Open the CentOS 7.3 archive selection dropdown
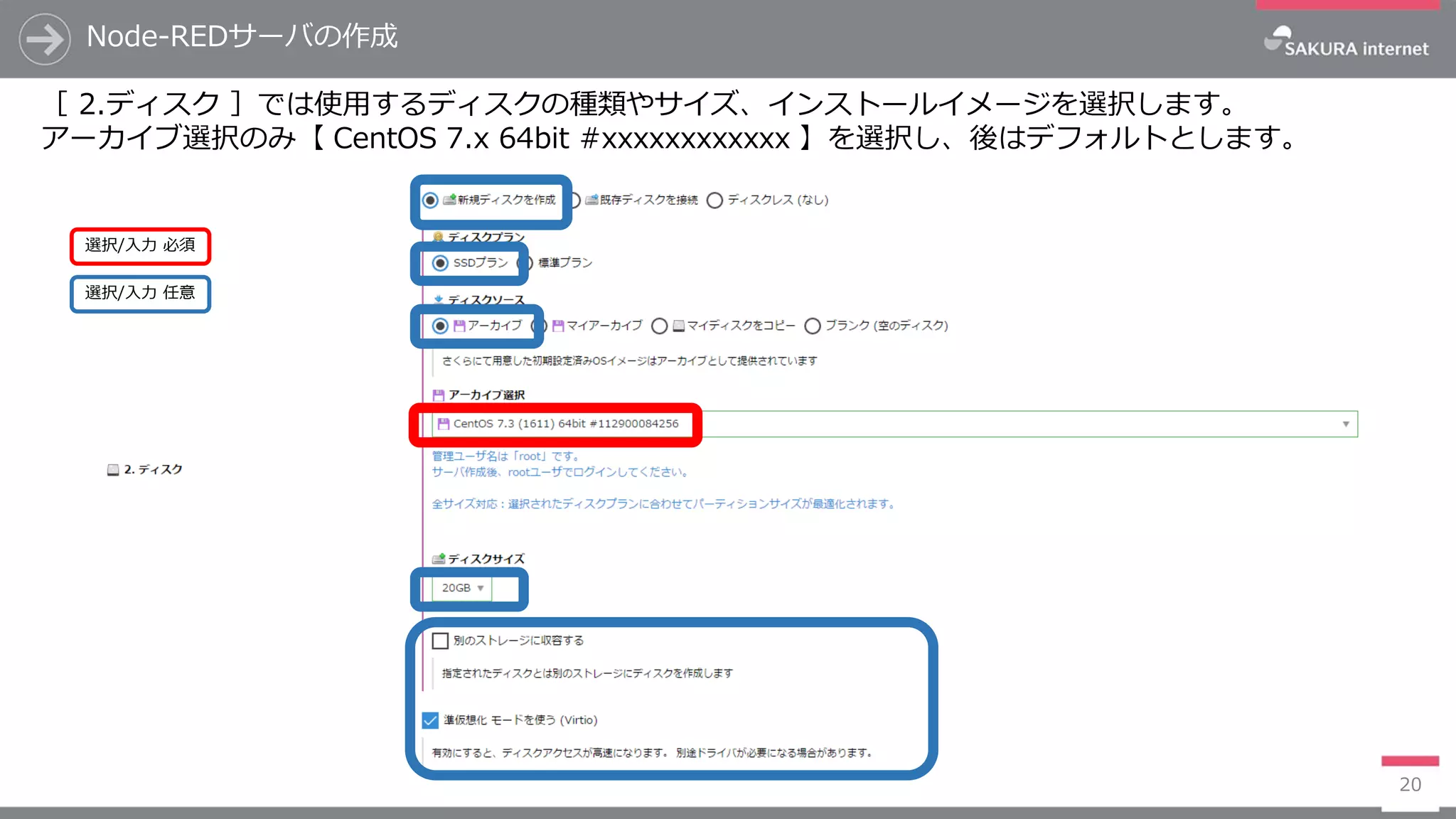The image size is (1456, 819). (x=894, y=424)
